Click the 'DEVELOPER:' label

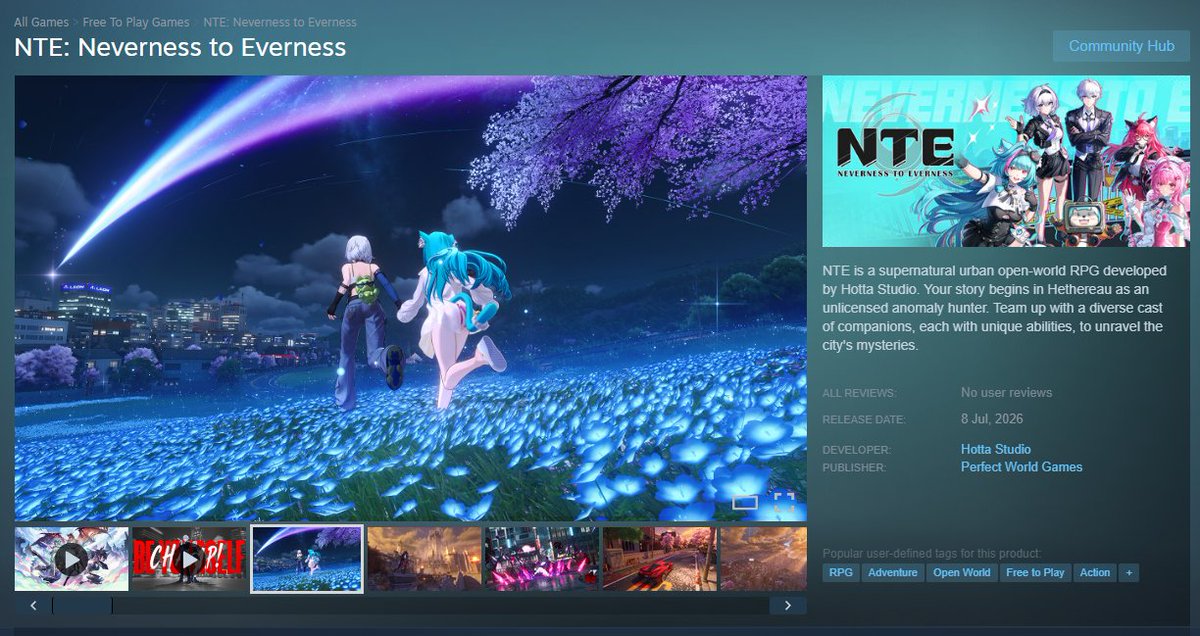(x=857, y=450)
